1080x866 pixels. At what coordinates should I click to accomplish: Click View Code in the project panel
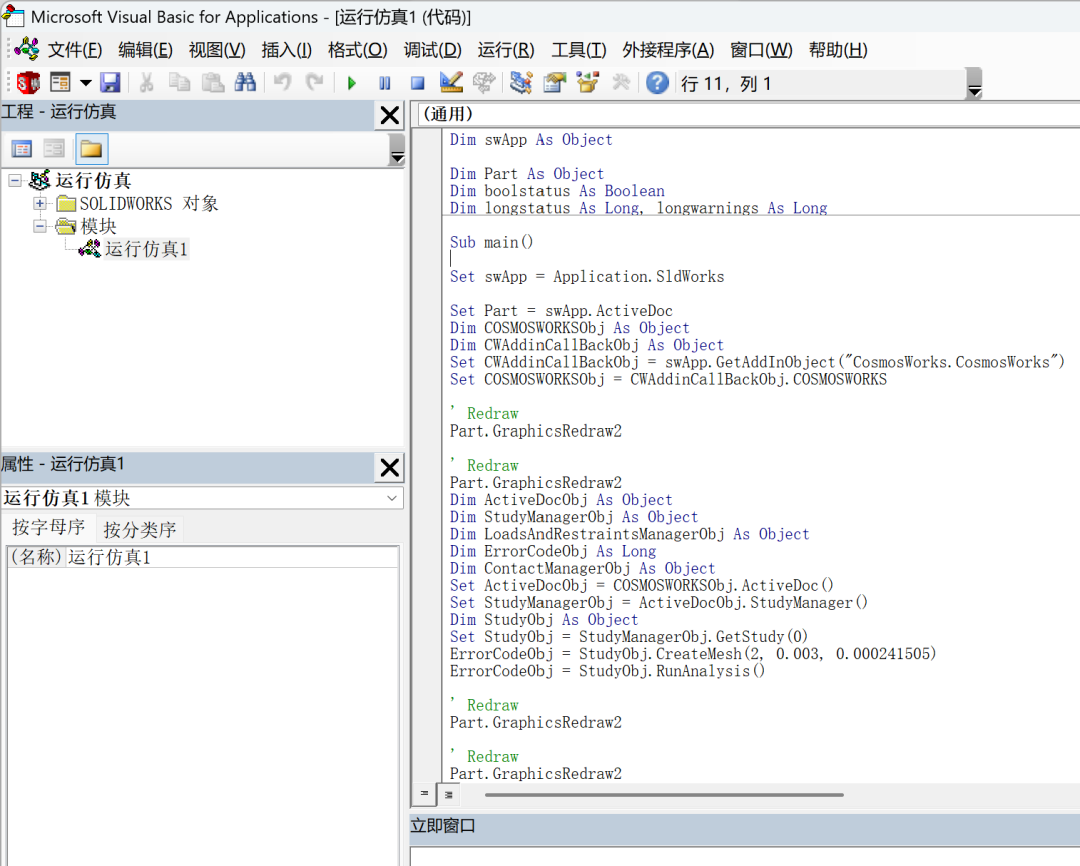pyautogui.click(x=22, y=149)
